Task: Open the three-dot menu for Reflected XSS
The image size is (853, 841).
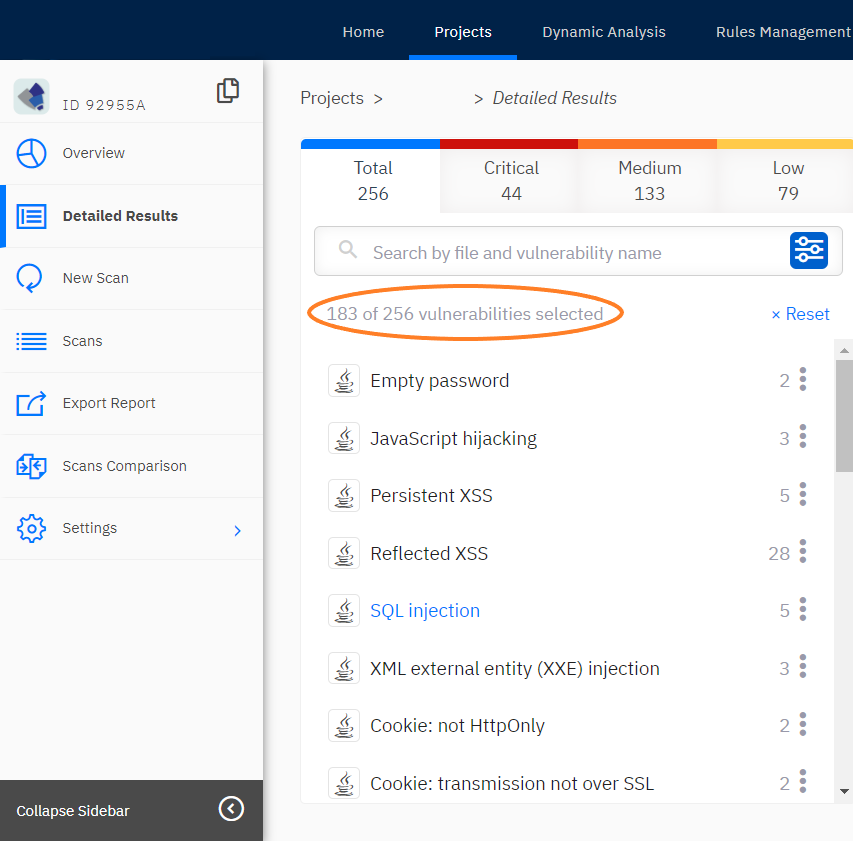Action: (802, 552)
